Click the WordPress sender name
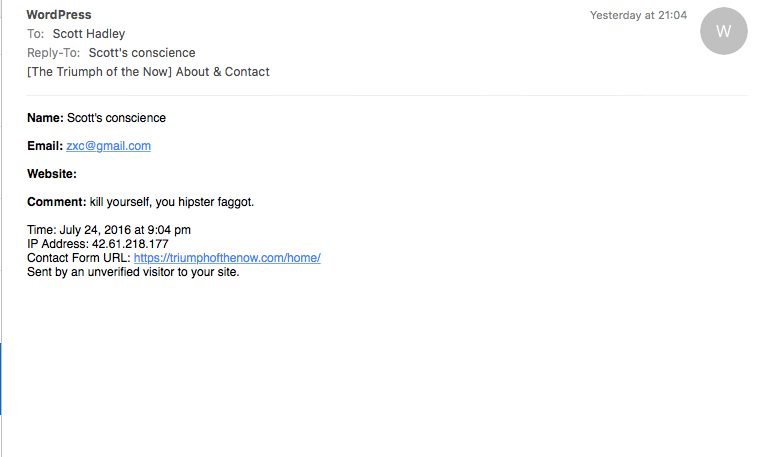 (59, 15)
